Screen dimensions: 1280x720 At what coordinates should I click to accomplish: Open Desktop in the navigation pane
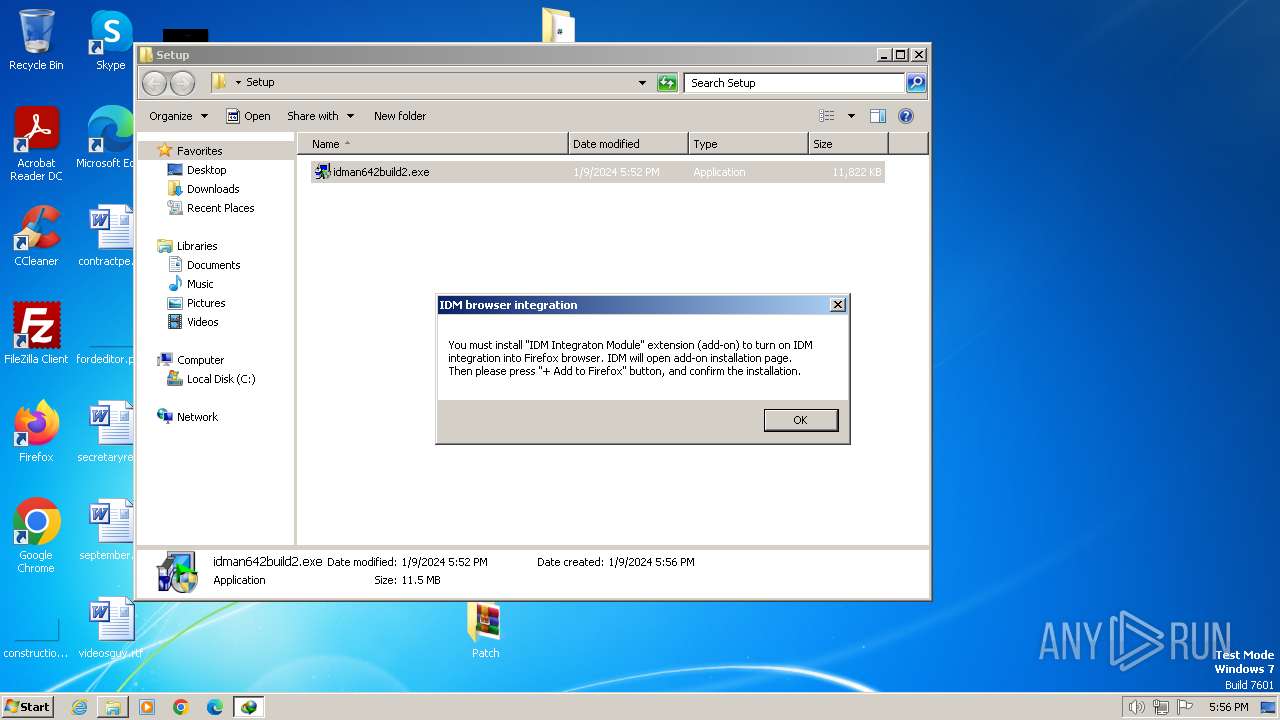[x=206, y=170]
